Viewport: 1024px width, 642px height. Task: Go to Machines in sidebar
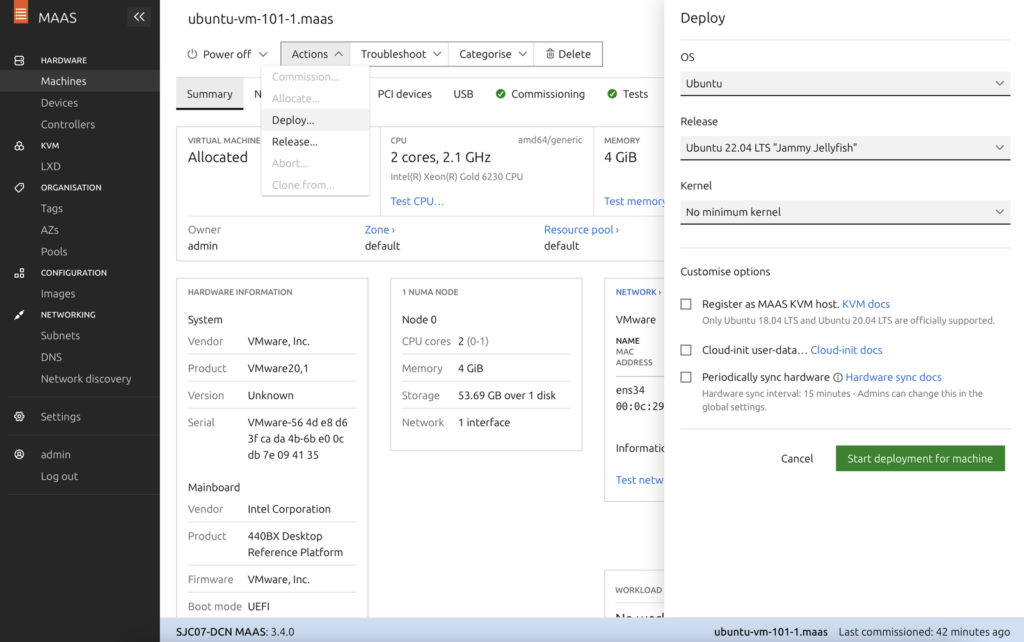(x=63, y=81)
